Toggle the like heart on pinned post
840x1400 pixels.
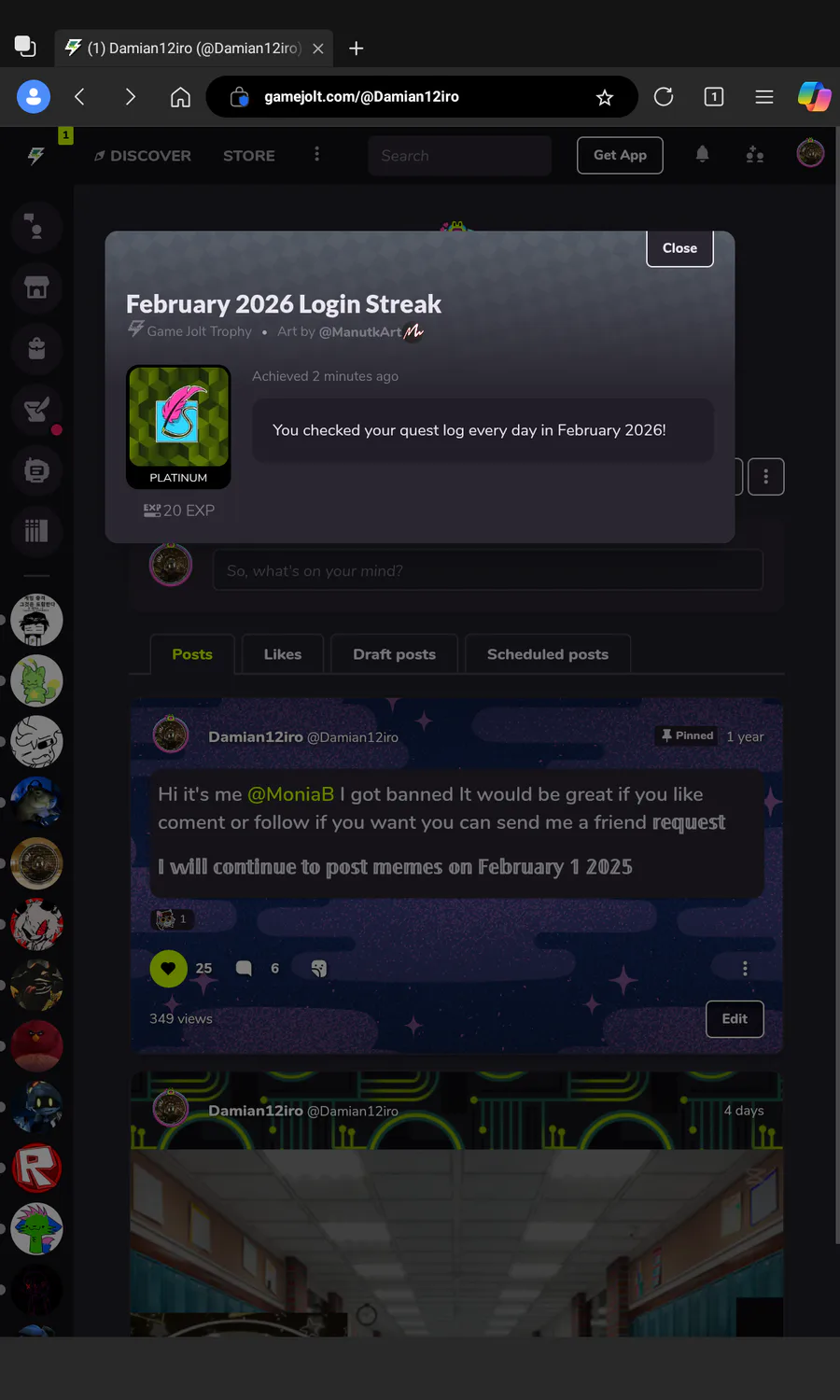point(168,968)
